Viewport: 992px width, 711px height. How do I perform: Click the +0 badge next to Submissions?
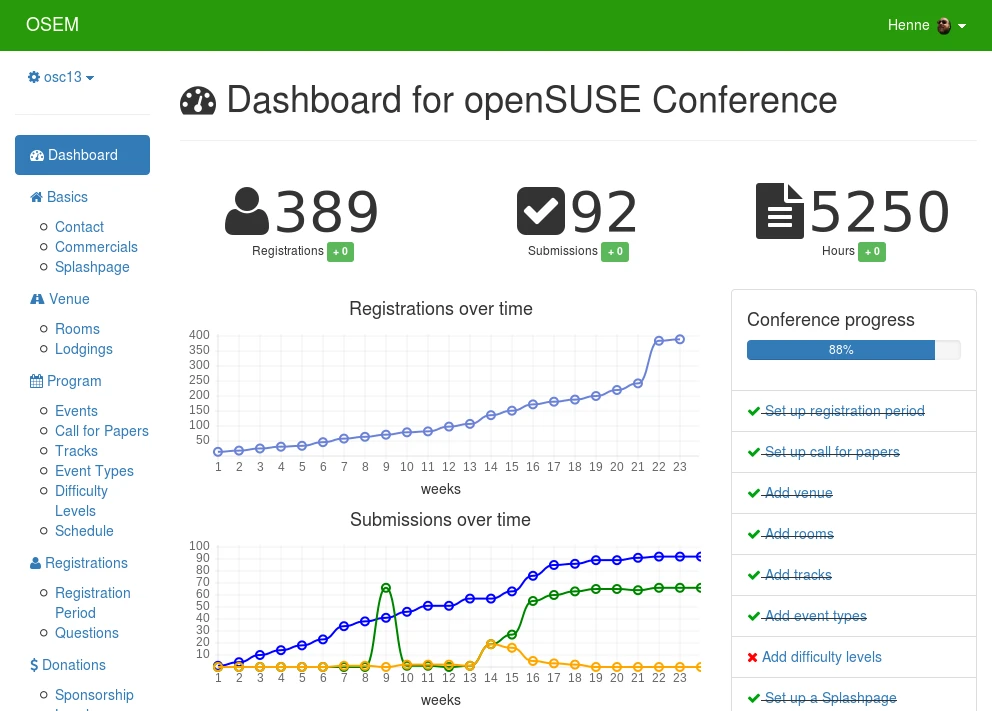click(615, 252)
